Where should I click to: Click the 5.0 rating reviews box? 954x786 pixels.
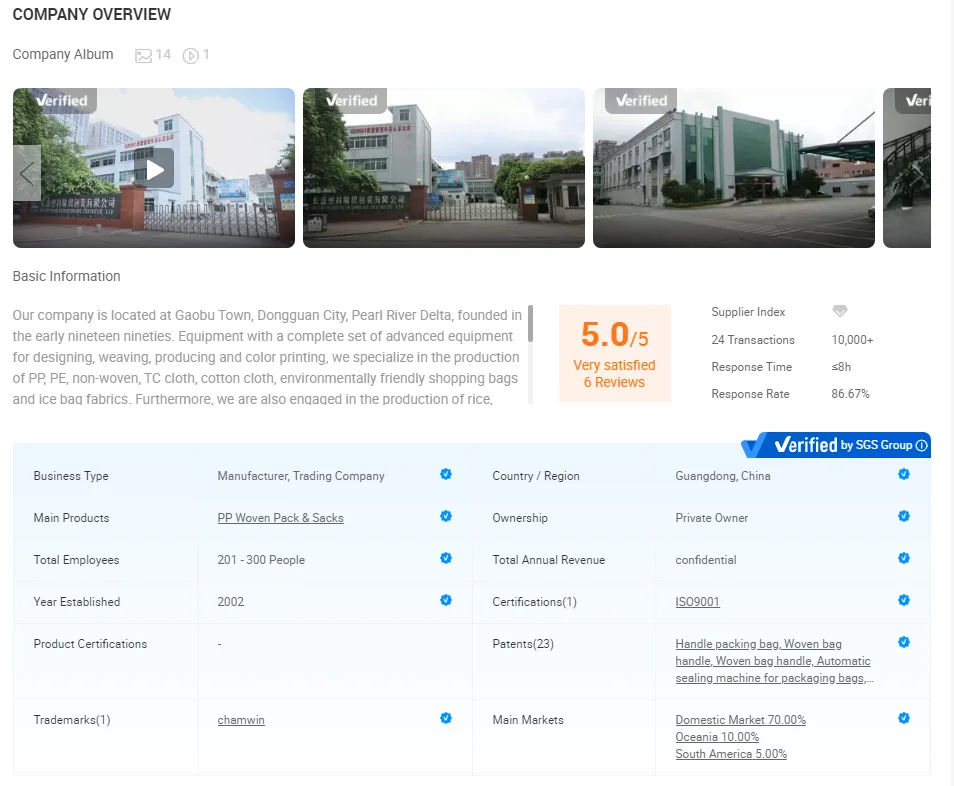[x=614, y=354]
